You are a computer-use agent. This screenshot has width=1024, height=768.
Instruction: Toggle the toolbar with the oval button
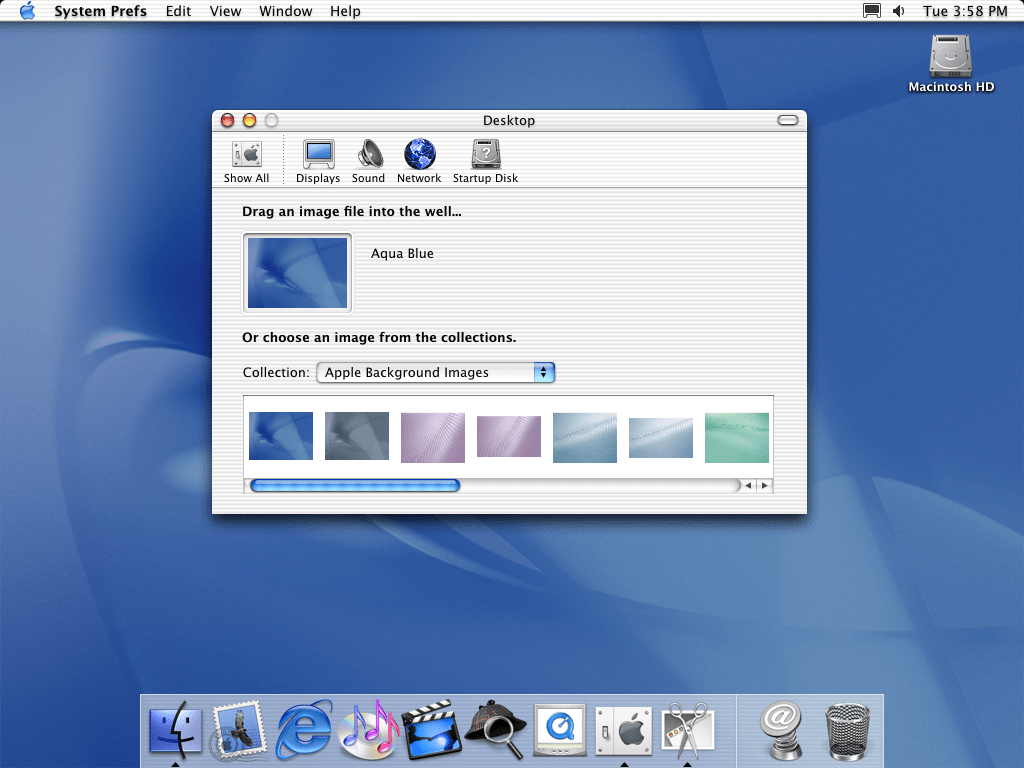point(788,120)
